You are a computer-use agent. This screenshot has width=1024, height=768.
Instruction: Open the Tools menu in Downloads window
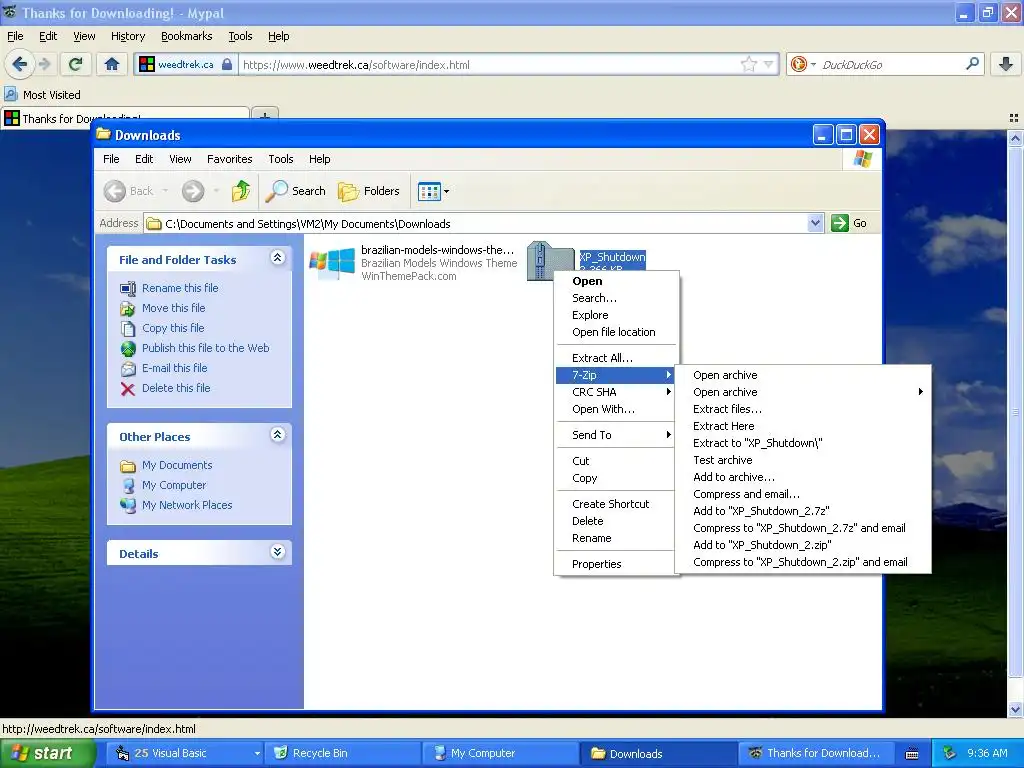(x=281, y=159)
